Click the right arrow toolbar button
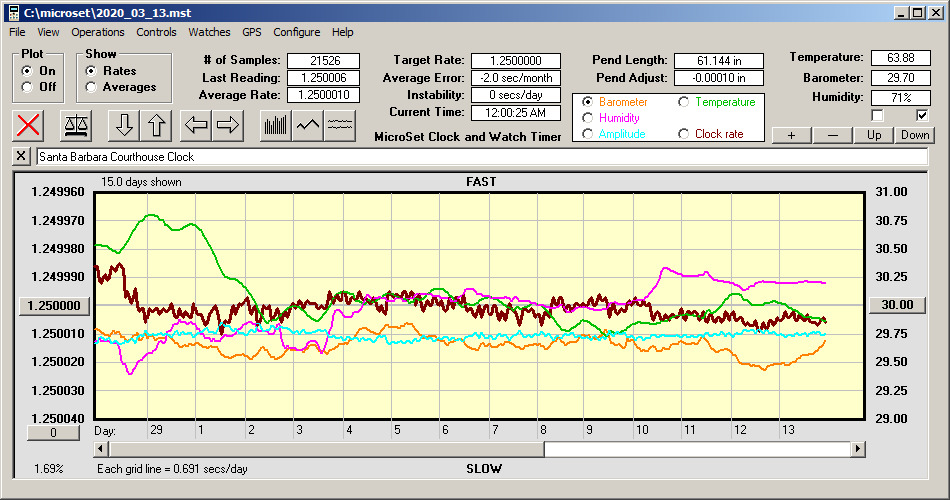This screenshot has height=500, width=950. click(229, 125)
